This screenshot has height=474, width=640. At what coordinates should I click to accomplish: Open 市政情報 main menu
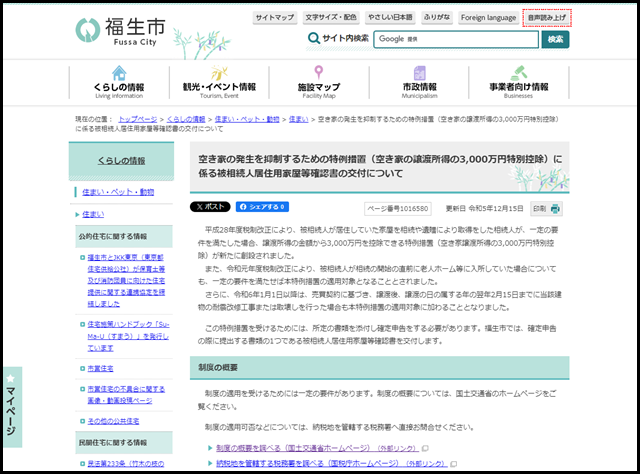pos(420,82)
